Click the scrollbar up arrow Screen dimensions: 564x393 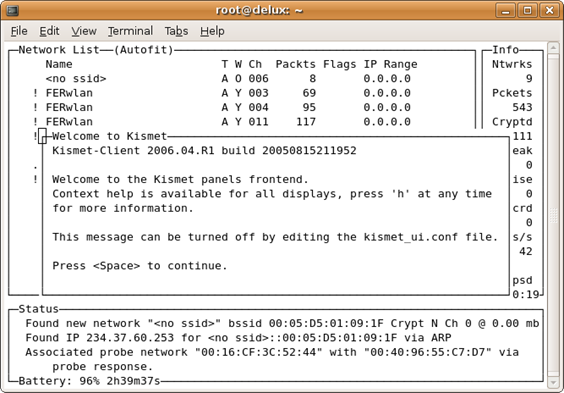click(x=553, y=47)
